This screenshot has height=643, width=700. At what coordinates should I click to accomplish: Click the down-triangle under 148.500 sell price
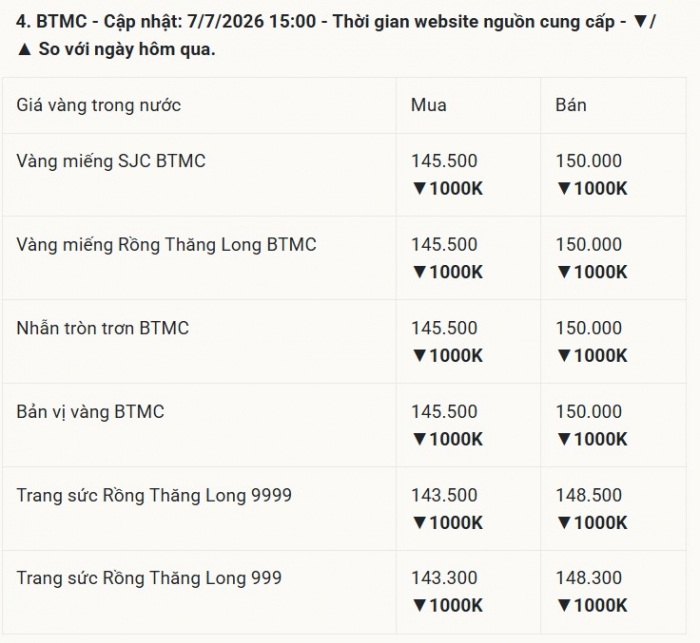pos(564,523)
